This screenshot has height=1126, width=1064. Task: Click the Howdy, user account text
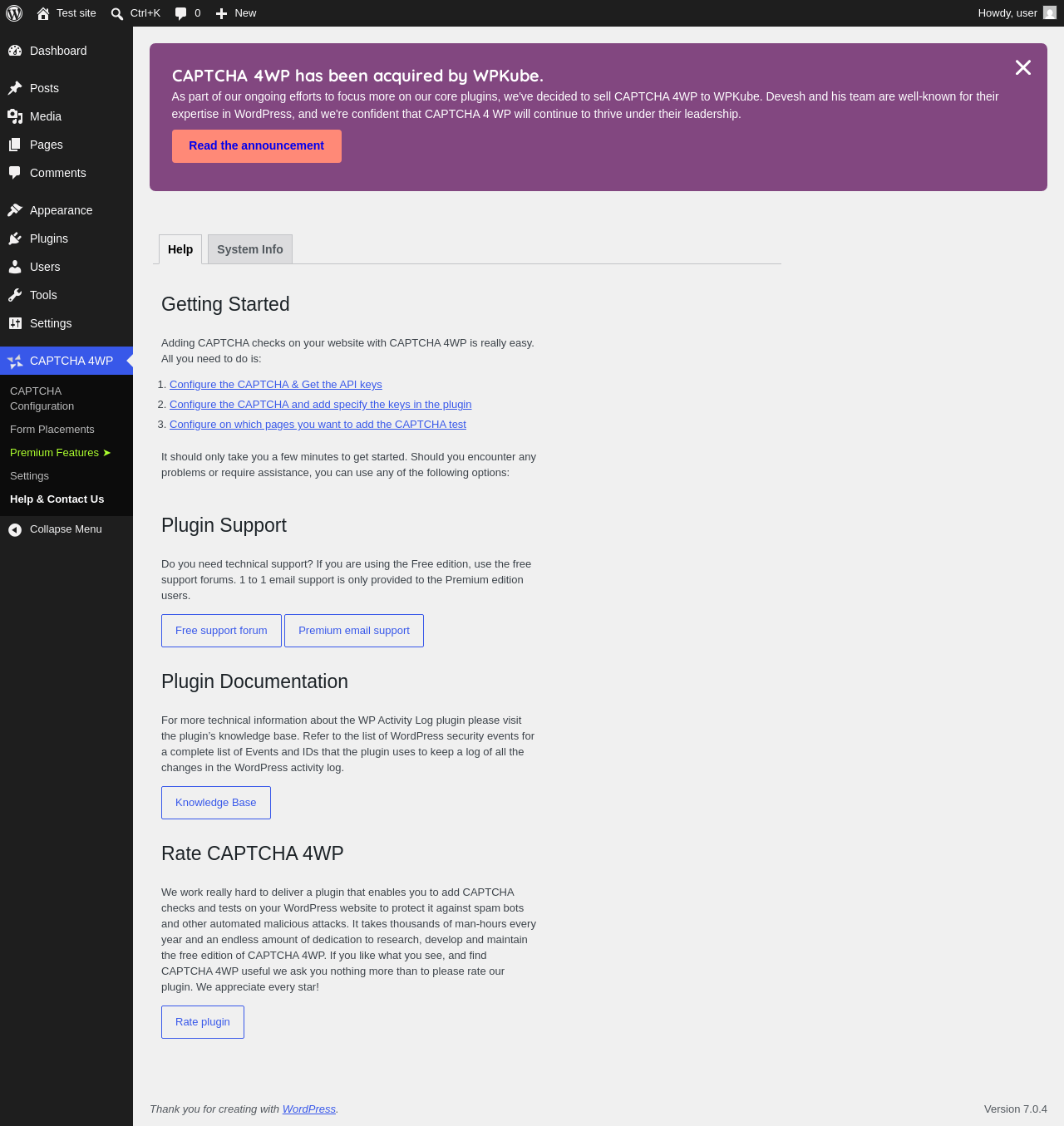1007,13
